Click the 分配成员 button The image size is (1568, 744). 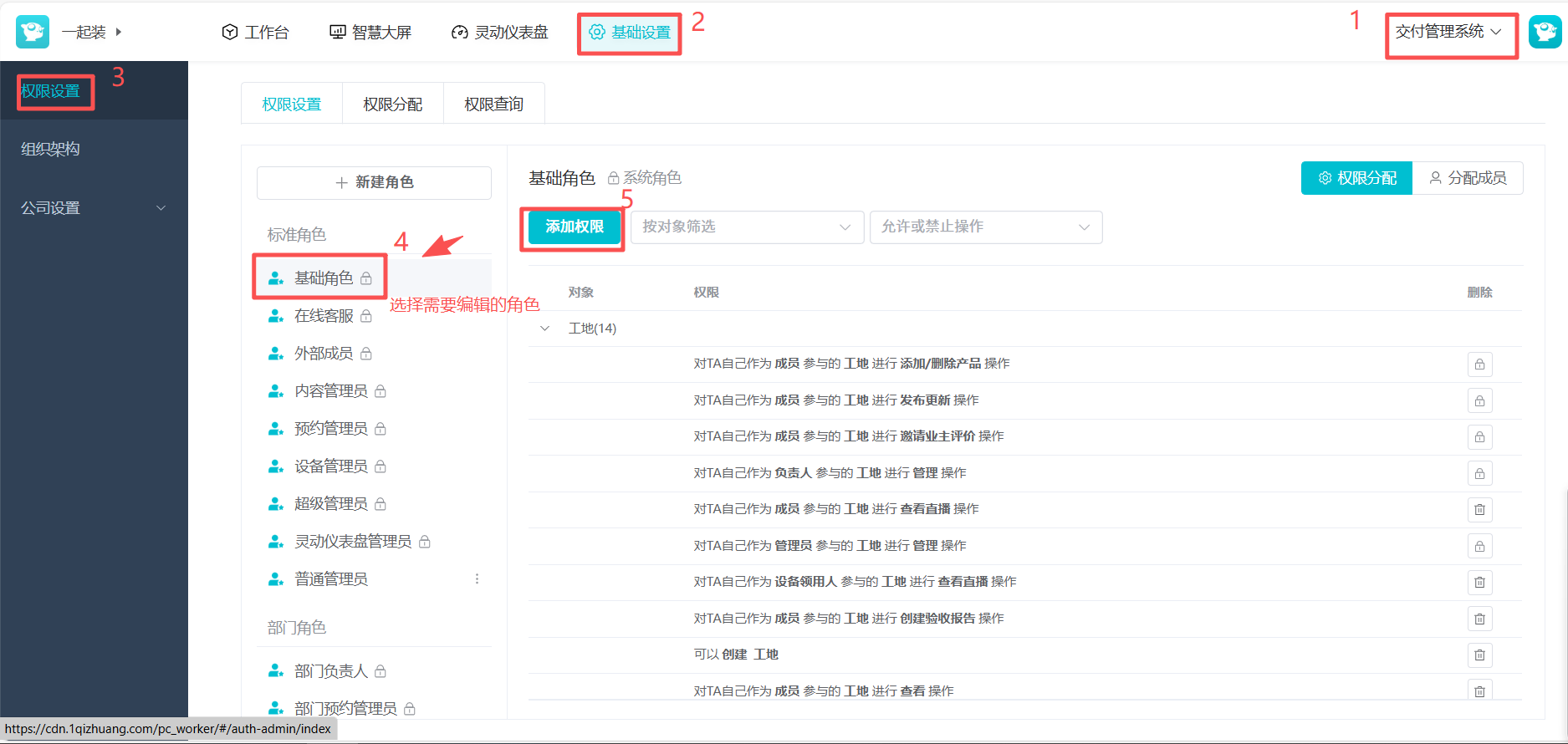pyautogui.click(x=1468, y=178)
